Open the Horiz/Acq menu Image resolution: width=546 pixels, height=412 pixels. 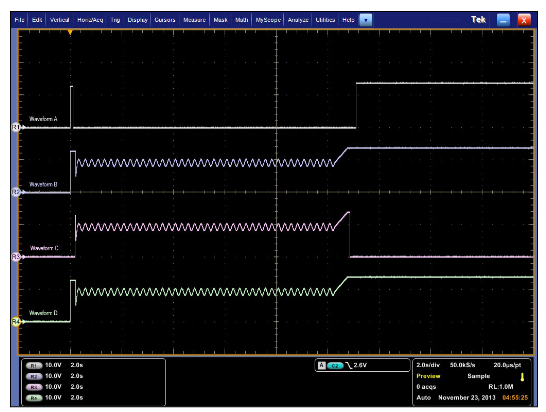coord(90,20)
